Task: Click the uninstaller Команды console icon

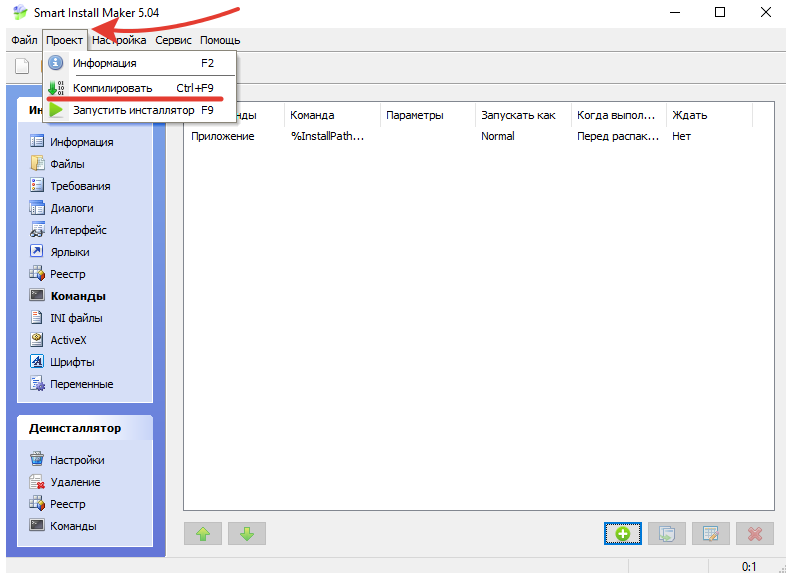Action: pyautogui.click(x=37, y=525)
